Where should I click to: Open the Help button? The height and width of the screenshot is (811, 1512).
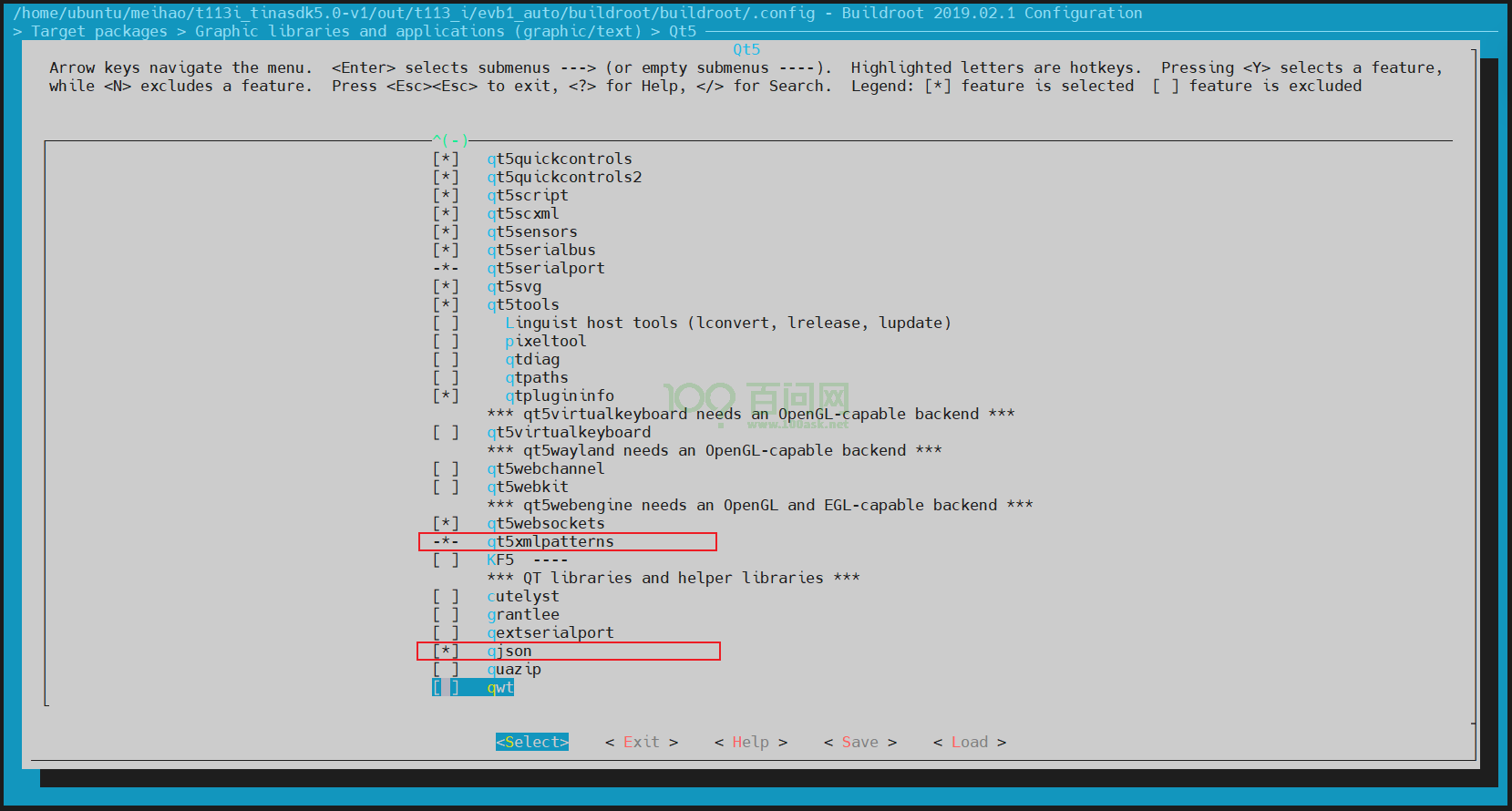[750, 743]
